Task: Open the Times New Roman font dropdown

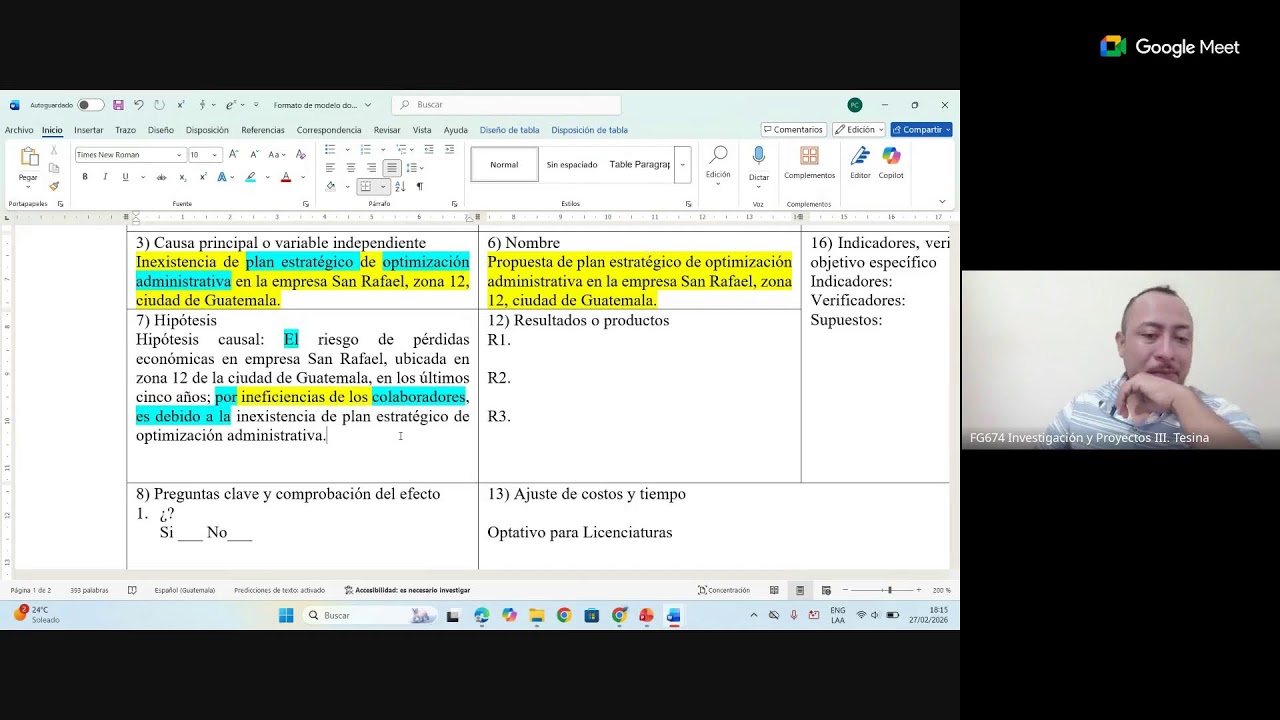Action: coord(179,155)
